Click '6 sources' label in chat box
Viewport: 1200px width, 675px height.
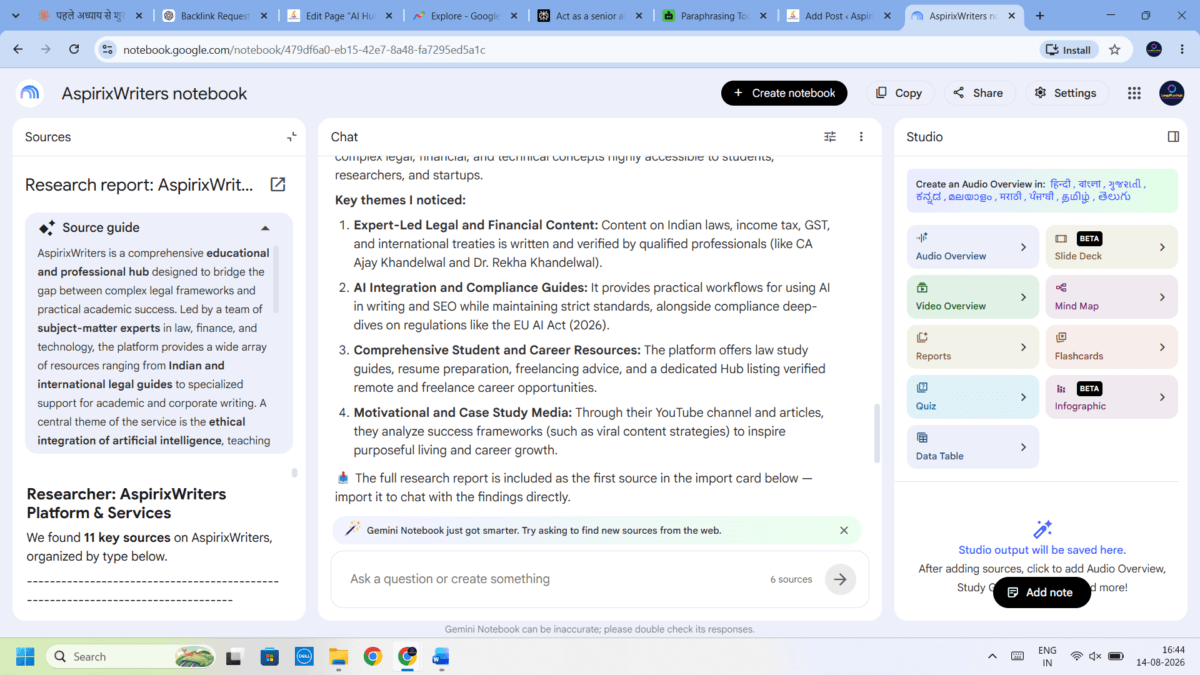(x=791, y=579)
